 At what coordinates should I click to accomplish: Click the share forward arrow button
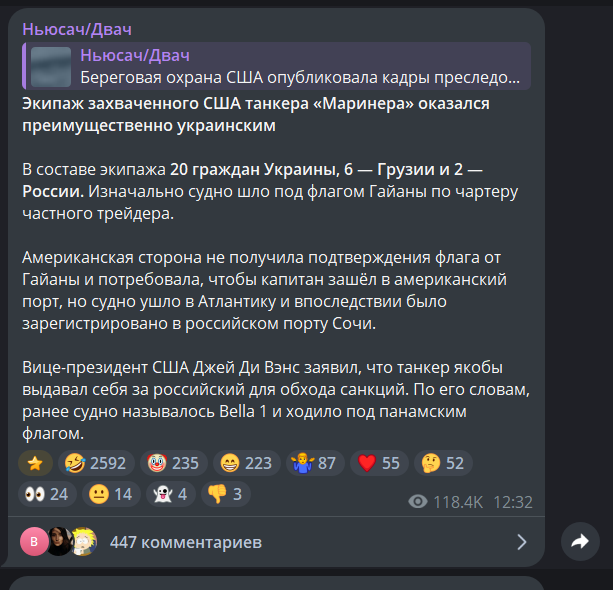580,542
